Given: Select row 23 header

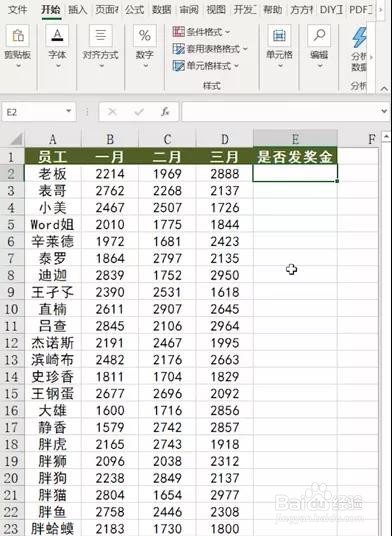Looking at the screenshot, I should 12,529.
